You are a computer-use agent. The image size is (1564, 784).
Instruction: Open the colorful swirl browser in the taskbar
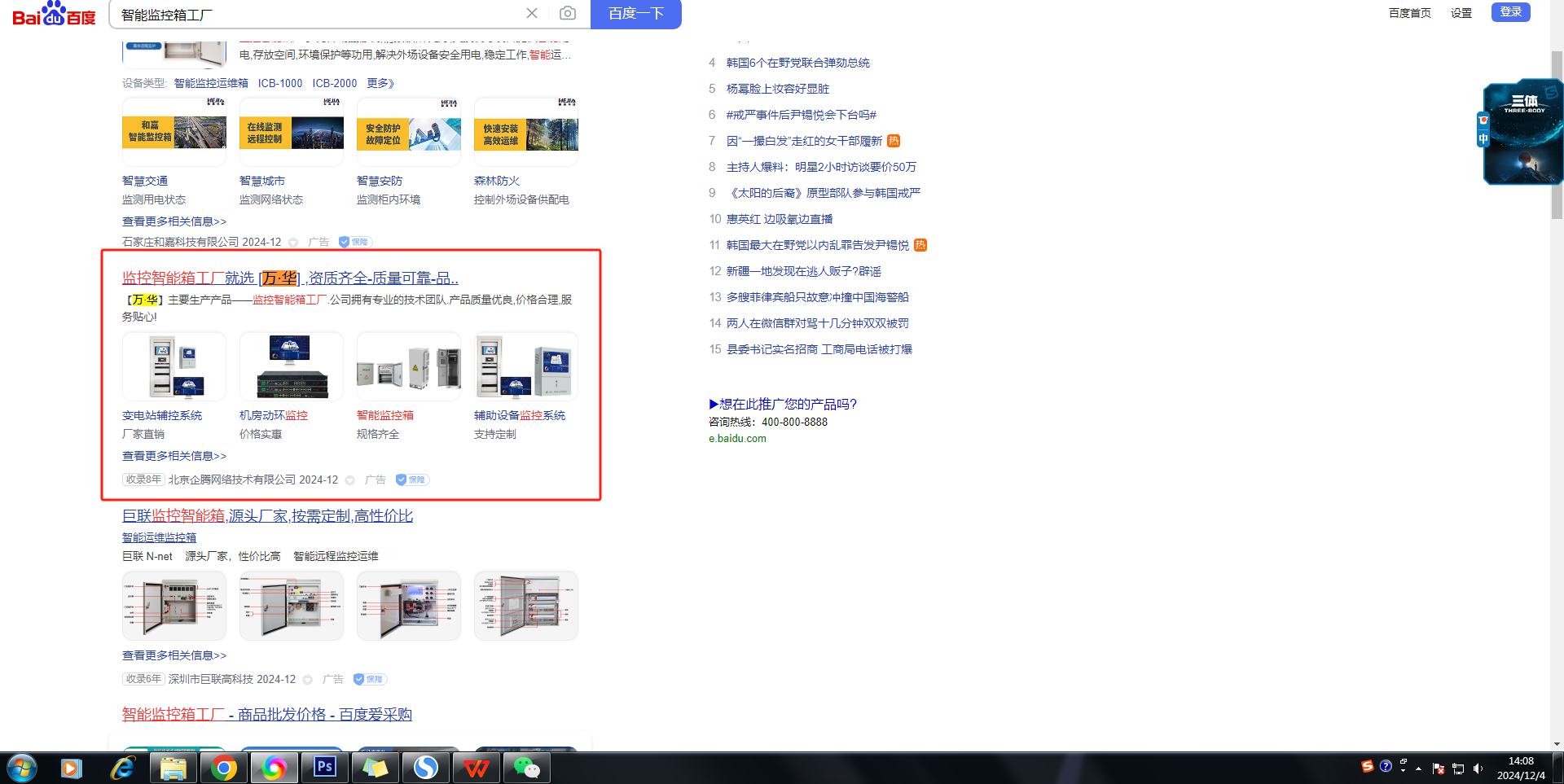coord(274,768)
